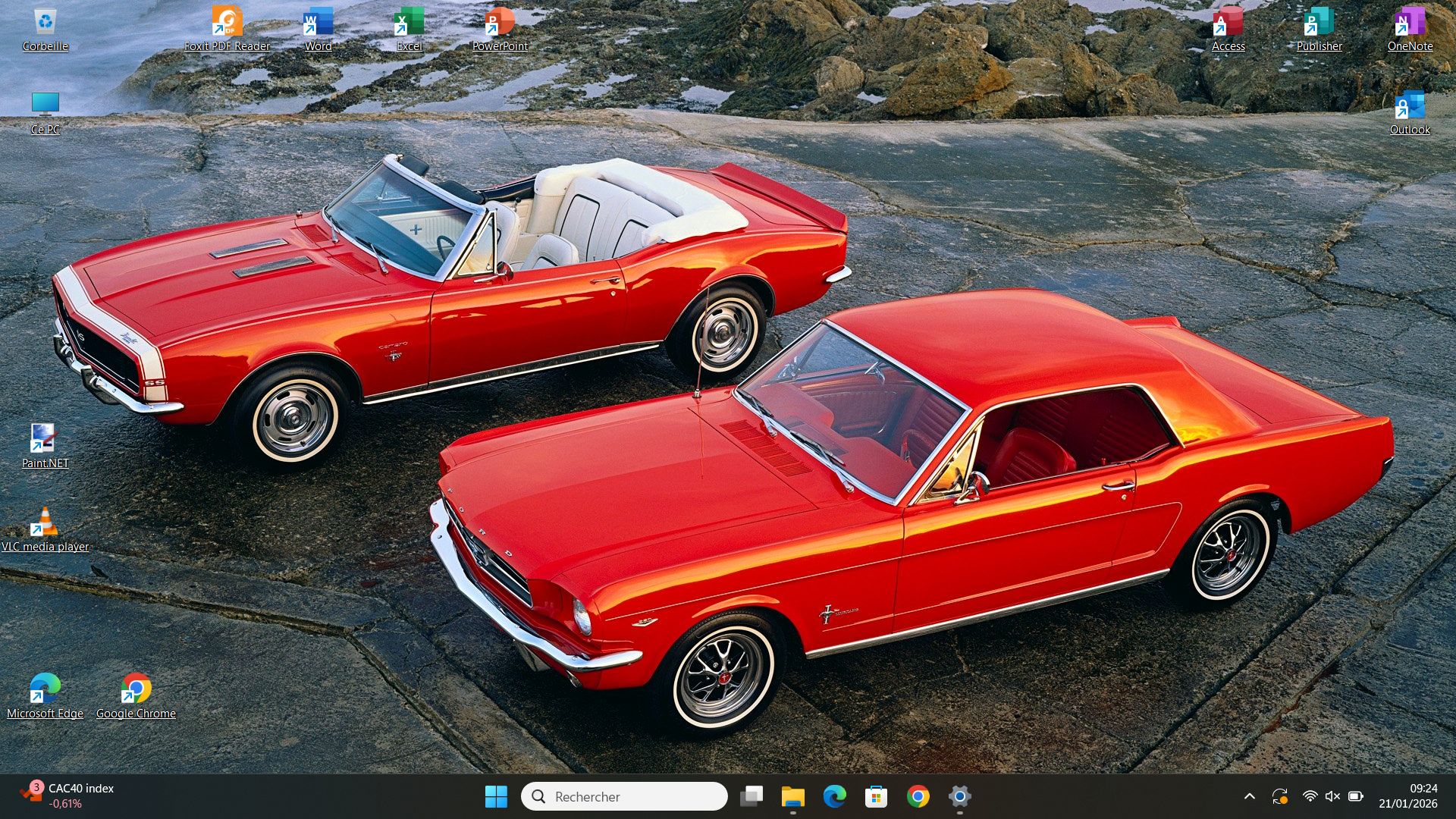The image size is (1456, 819).
Task: Open Settings gear in the taskbar
Action: click(960, 796)
